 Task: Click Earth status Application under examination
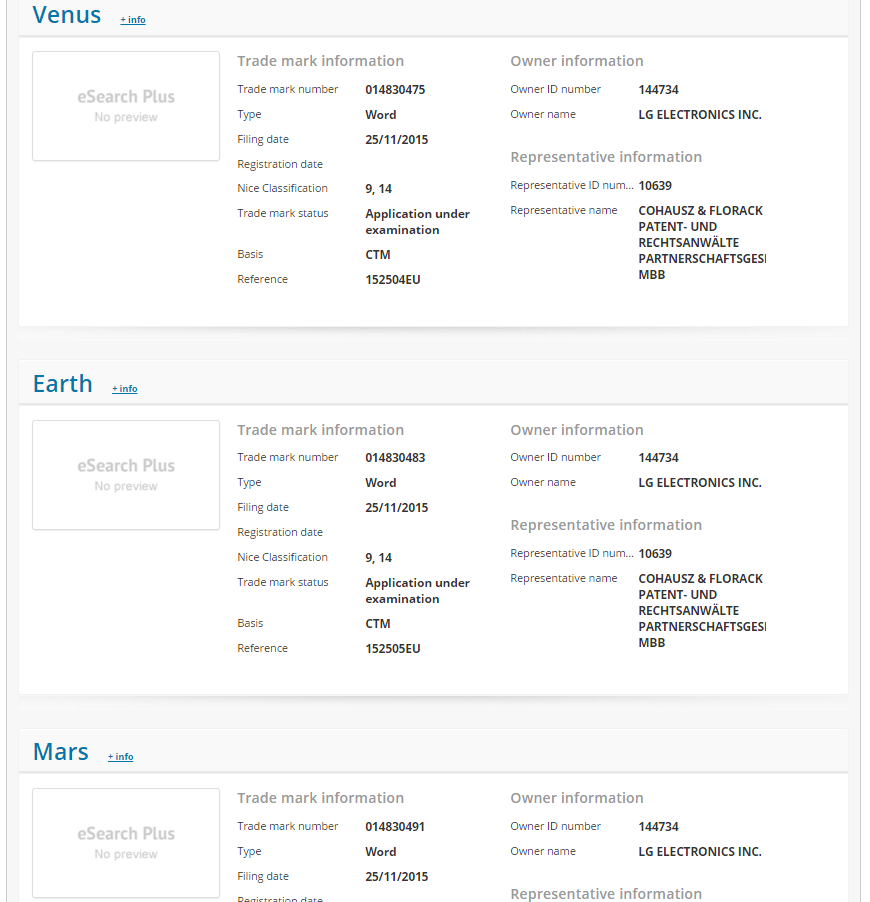tap(418, 591)
